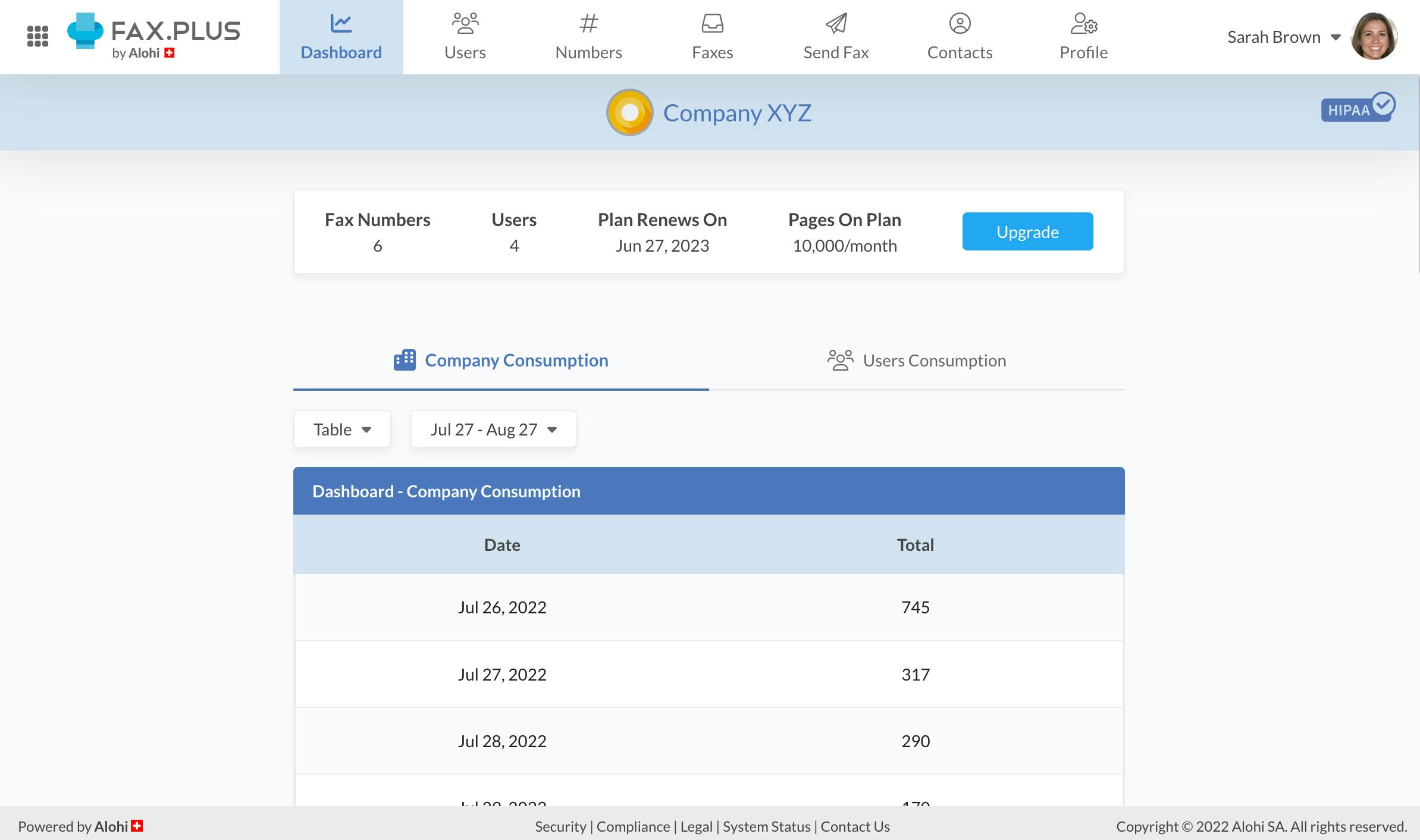Click the Date column header
This screenshot has height=840, width=1420.
click(x=501, y=544)
